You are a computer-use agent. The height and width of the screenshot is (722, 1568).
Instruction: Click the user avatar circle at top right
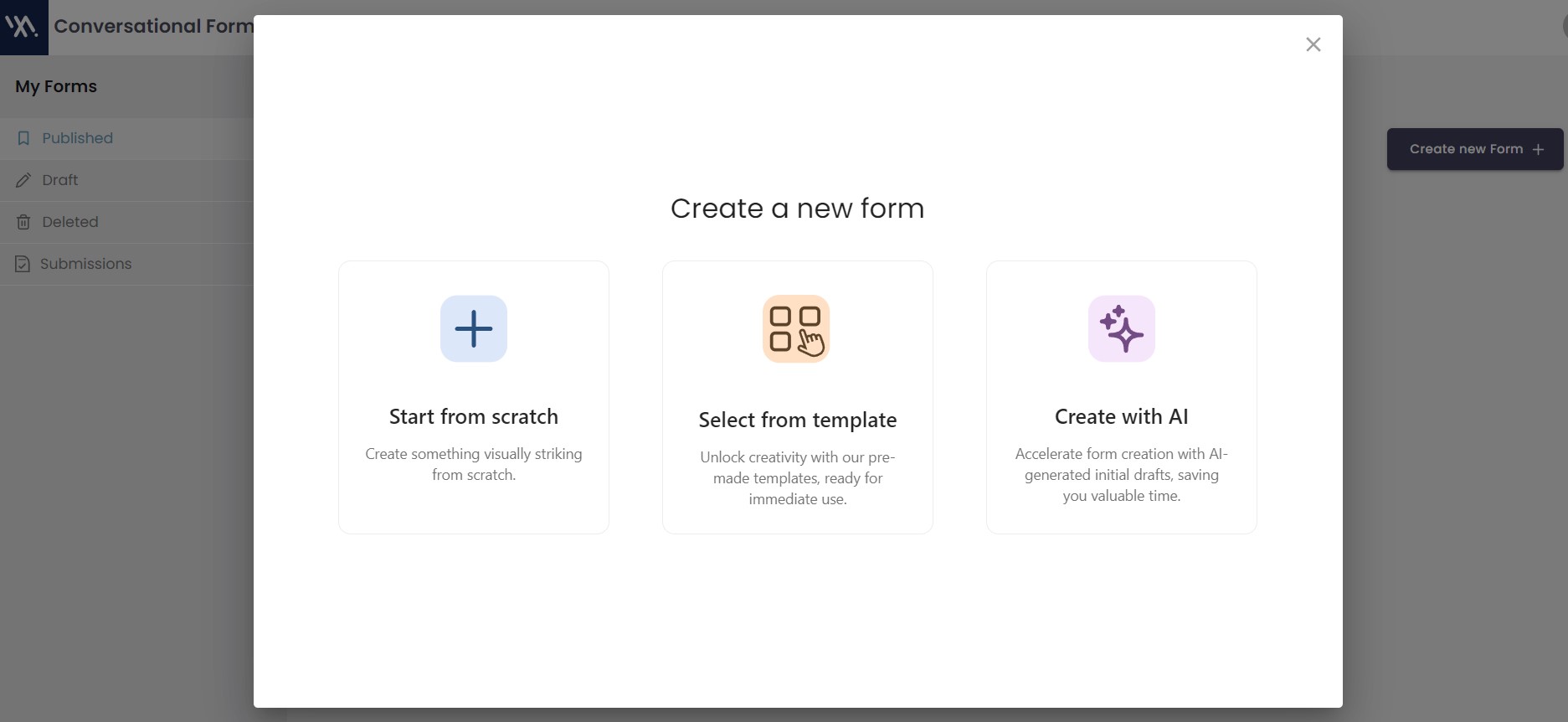pyautogui.click(x=1562, y=25)
